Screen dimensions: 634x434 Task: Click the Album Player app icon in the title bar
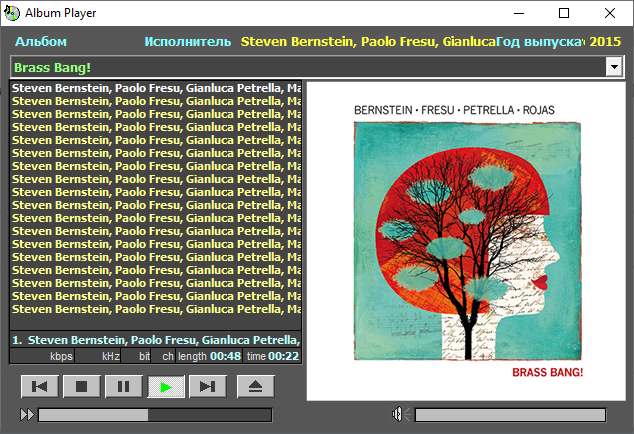tap(12, 13)
